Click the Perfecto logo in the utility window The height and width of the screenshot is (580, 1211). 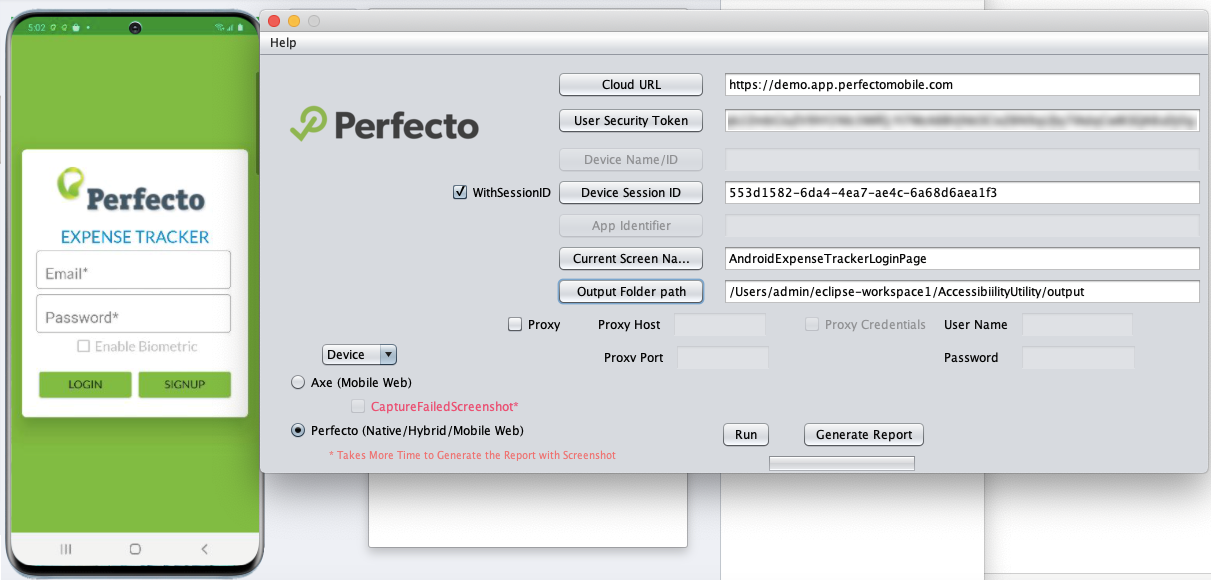(x=385, y=124)
